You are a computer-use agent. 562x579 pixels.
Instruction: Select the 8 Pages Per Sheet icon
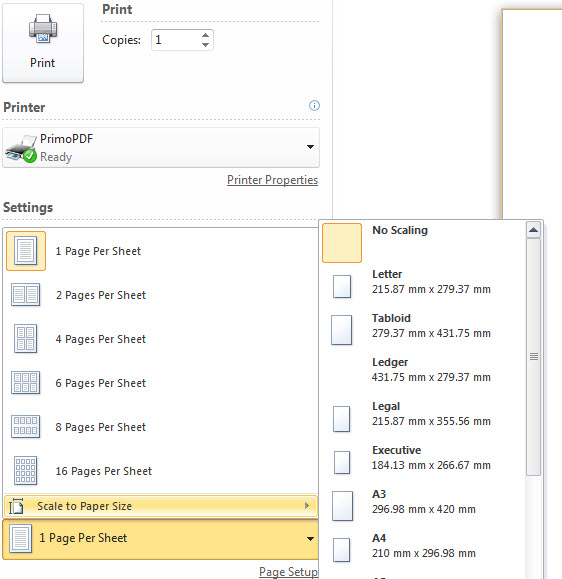point(25,426)
